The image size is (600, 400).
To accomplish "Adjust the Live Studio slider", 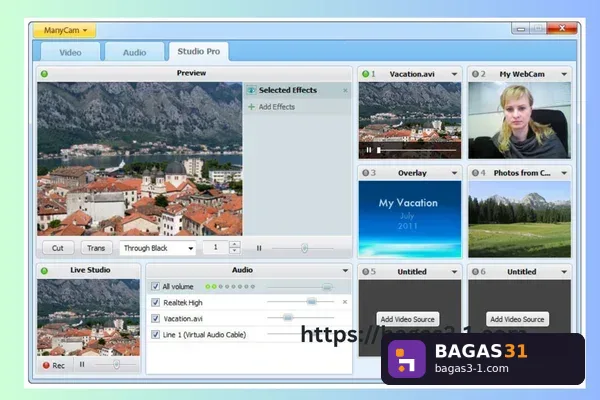I will point(116,365).
